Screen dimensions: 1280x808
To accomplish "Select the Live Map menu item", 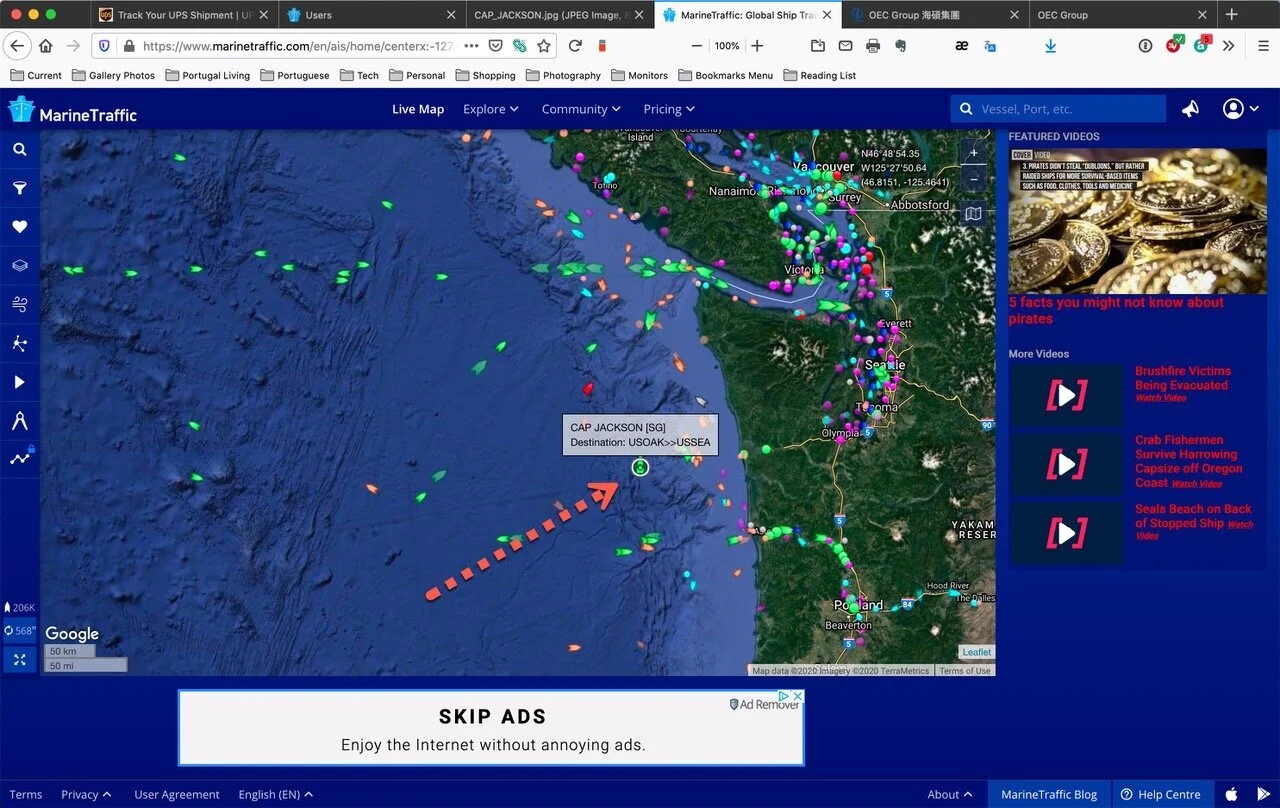I will pyautogui.click(x=418, y=109).
